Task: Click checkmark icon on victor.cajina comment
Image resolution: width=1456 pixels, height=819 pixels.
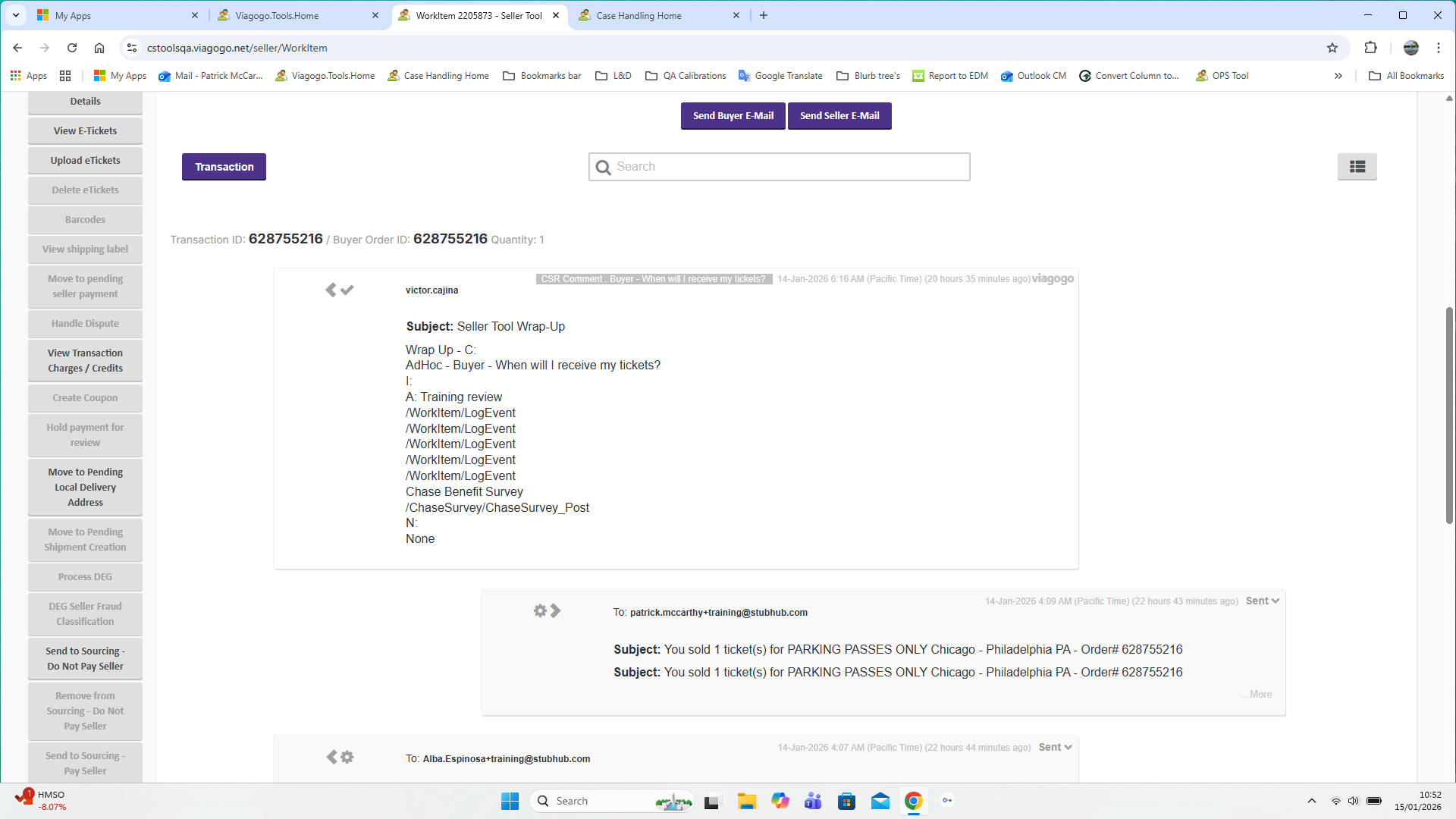Action: [347, 290]
